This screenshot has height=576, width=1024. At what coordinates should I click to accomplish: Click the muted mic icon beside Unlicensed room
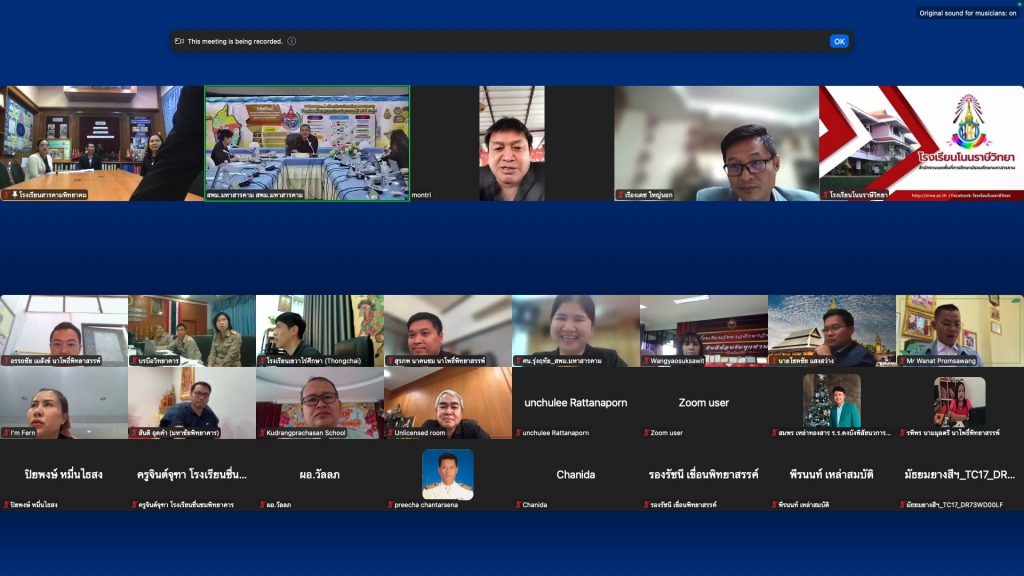(x=390, y=433)
